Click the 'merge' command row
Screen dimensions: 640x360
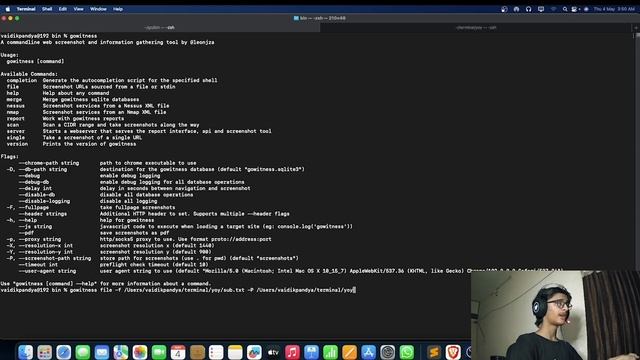(73, 100)
